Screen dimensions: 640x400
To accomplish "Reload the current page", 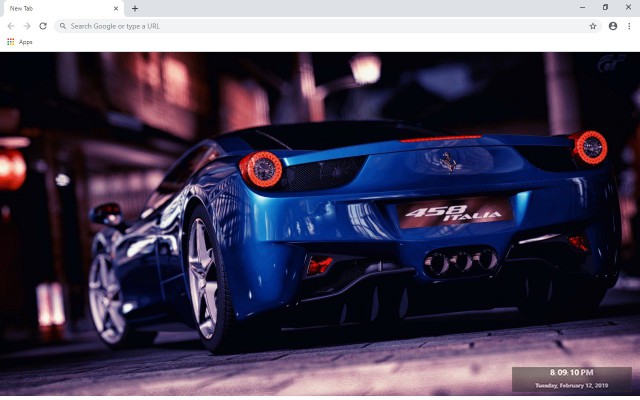I will point(43,26).
